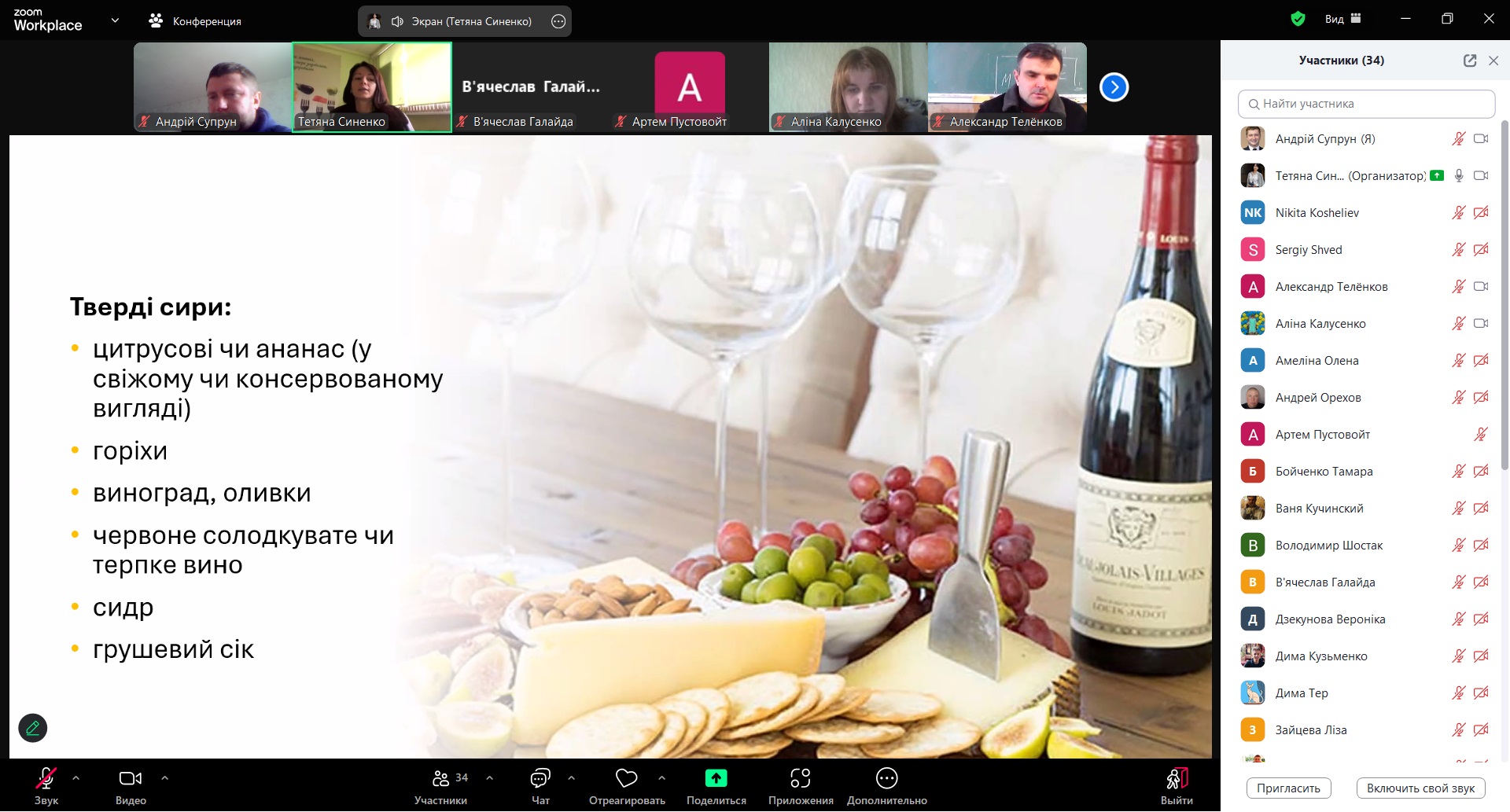The width and height of the screenshot is (1510, 812).
Task: Click the participant search field
Action: tap(1367, 104)
